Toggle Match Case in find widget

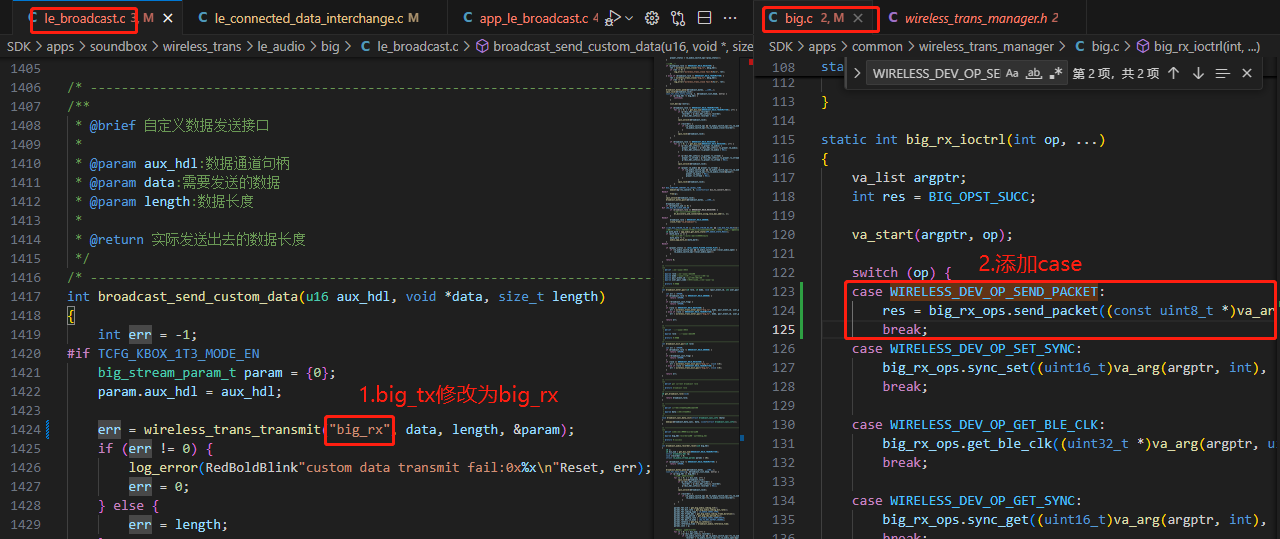pos(1012,73)
